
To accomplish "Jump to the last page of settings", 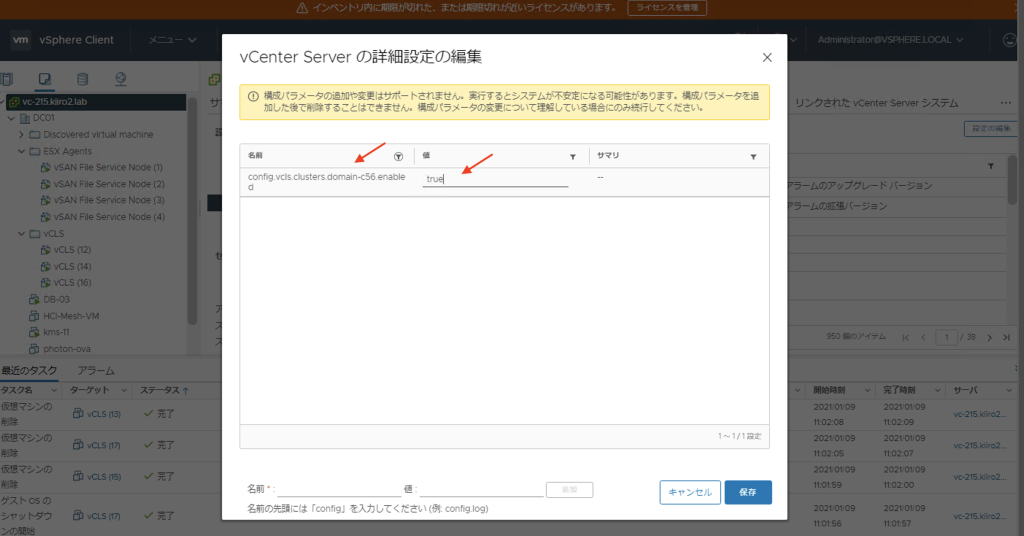I will click(1006, 338).
